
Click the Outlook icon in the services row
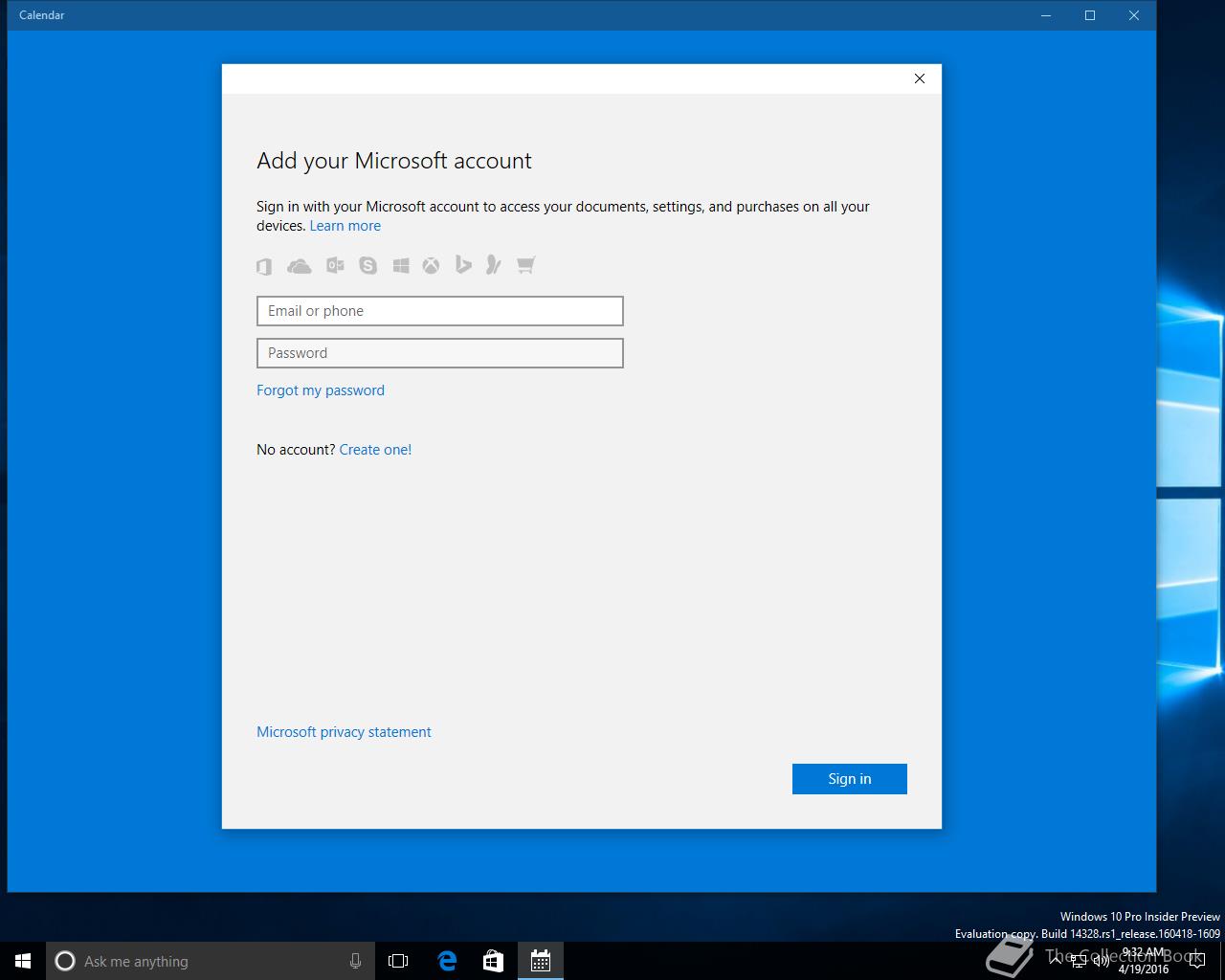(335, 265)
